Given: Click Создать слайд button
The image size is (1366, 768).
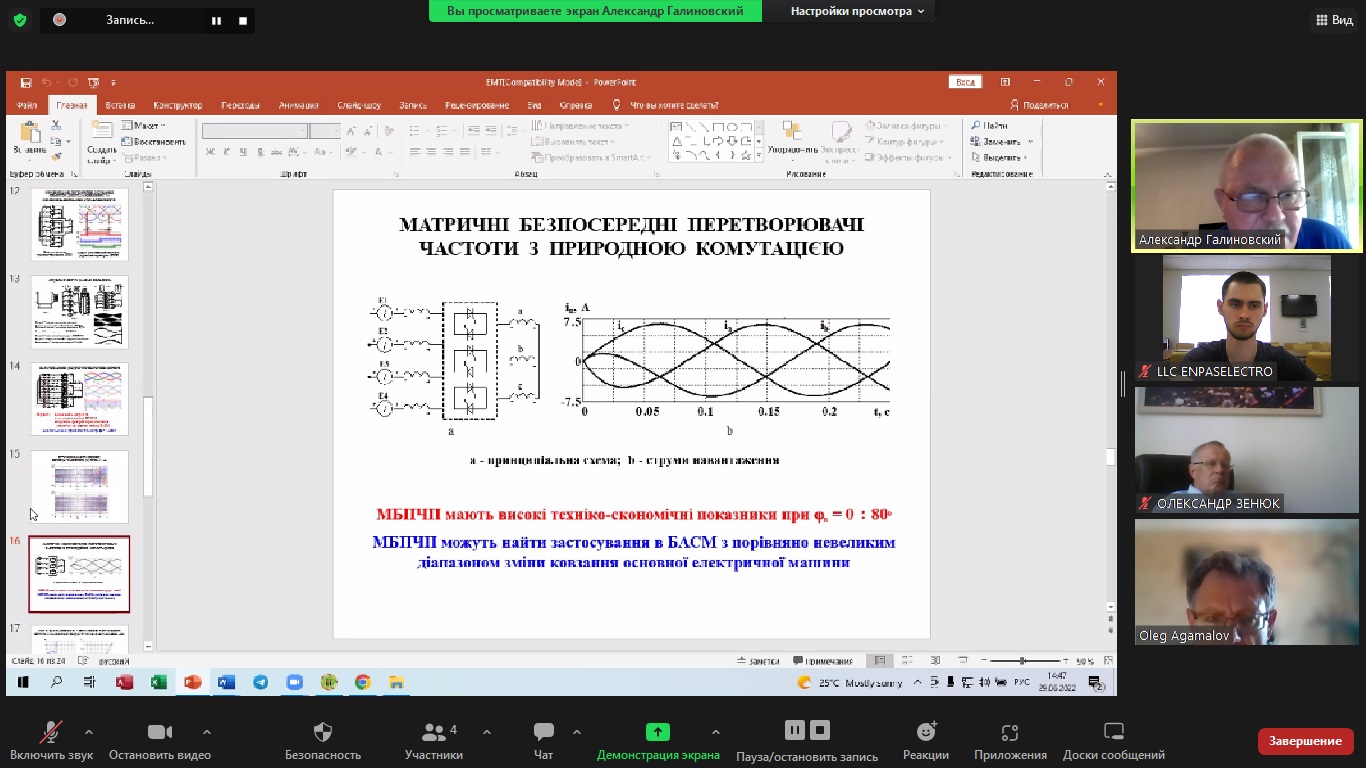Looking at the screenshot, I should coord(102,142).
